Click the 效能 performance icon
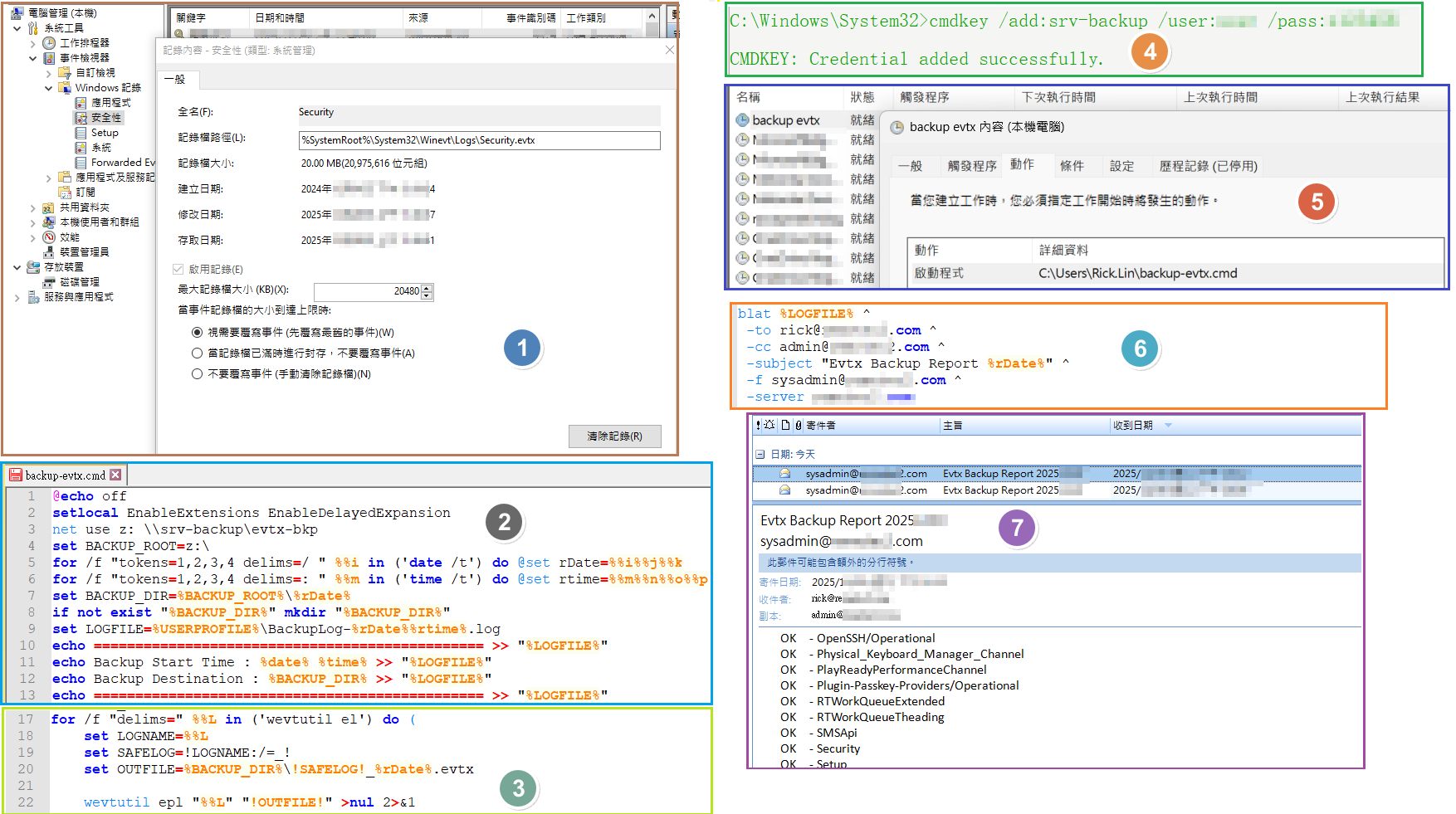The image size is (1456, 814). [49, 237]
